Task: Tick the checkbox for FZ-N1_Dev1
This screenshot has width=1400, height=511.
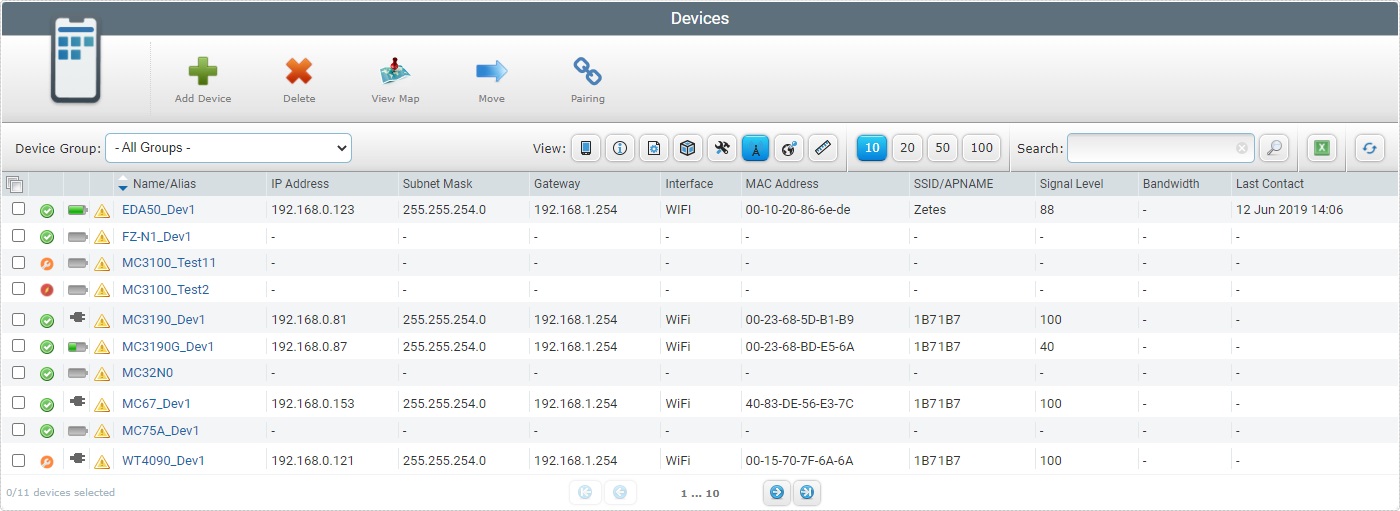Action: (x=18, y=235)
